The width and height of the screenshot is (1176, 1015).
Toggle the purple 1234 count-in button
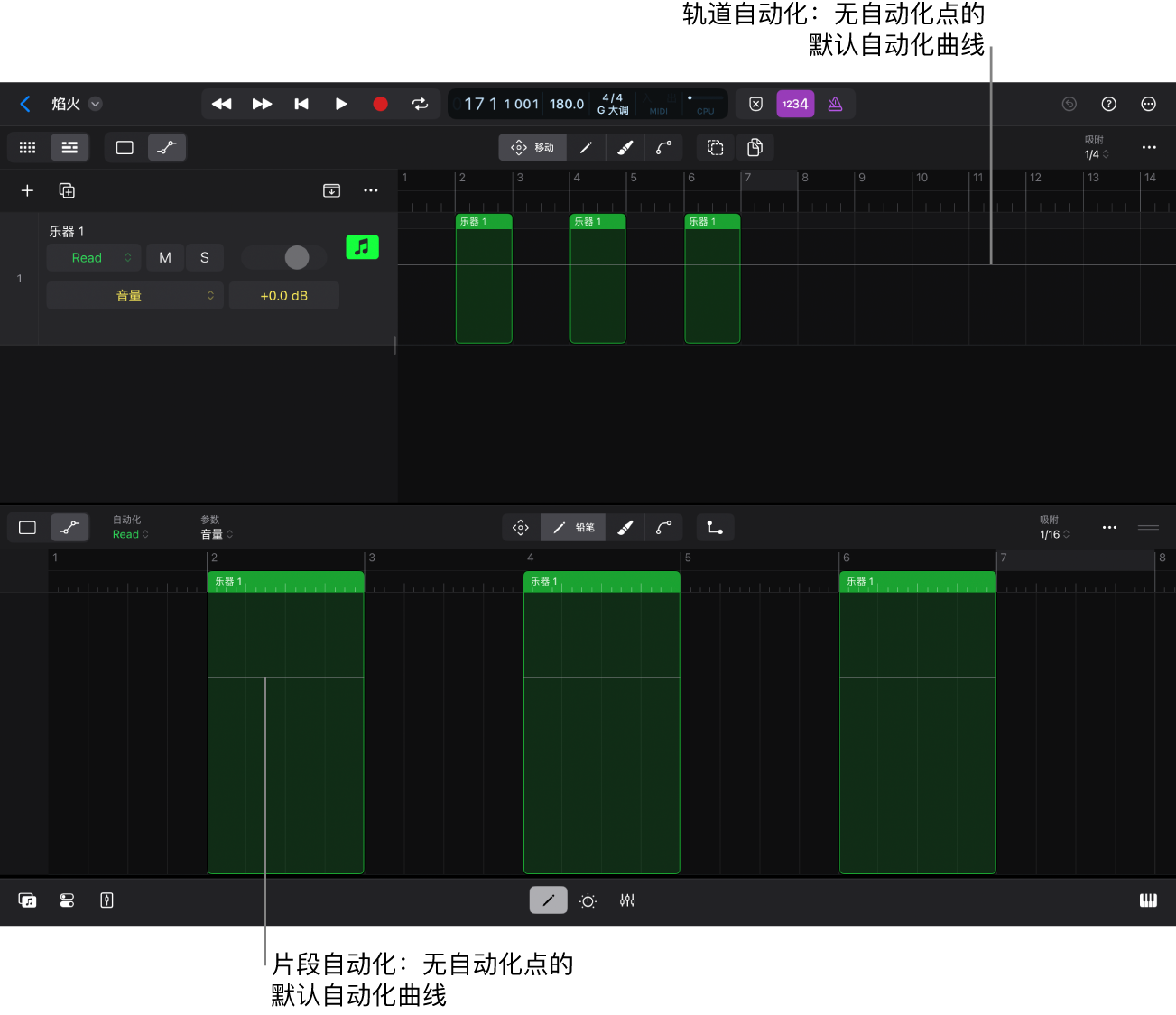(x=795, y=104)
